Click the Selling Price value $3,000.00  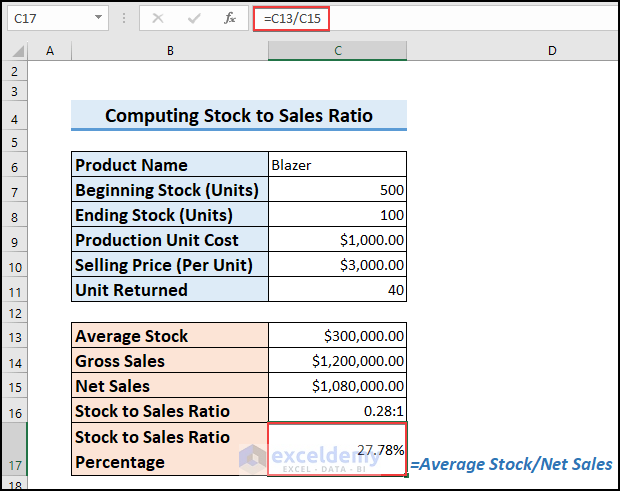coord(338,264)
